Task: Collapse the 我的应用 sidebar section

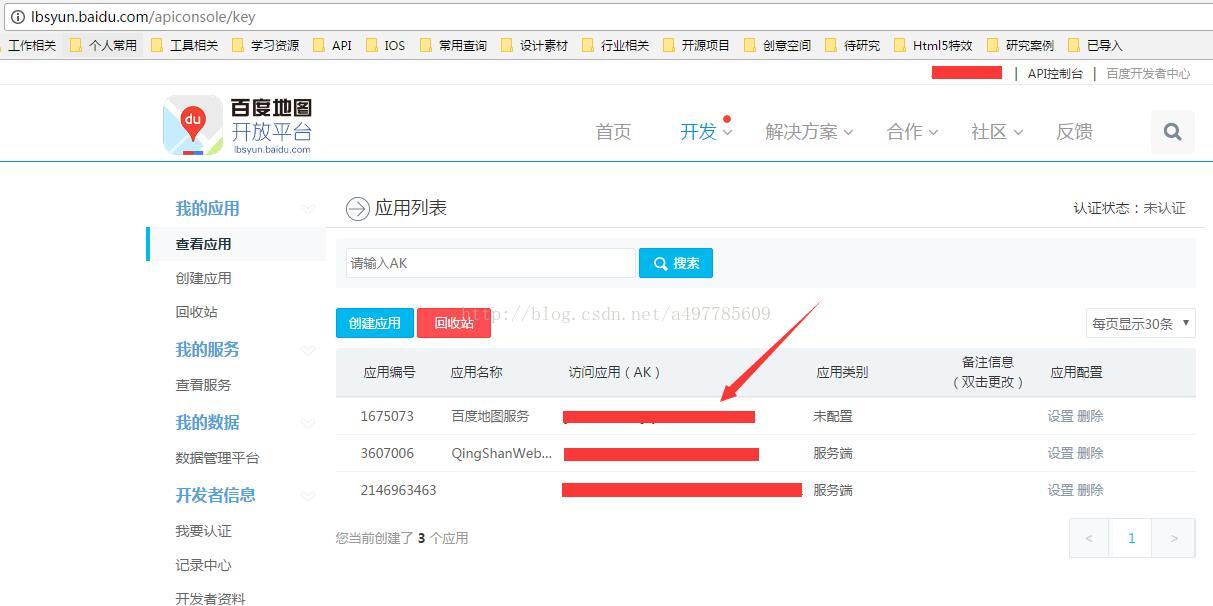Action: coord(308,209)
